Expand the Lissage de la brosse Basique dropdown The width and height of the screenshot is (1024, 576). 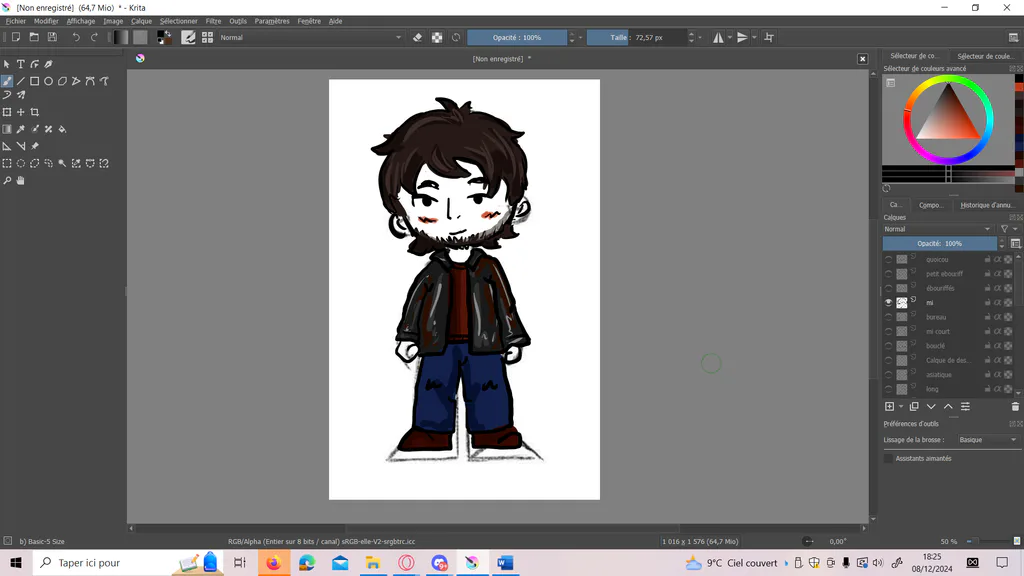[987, 440]
